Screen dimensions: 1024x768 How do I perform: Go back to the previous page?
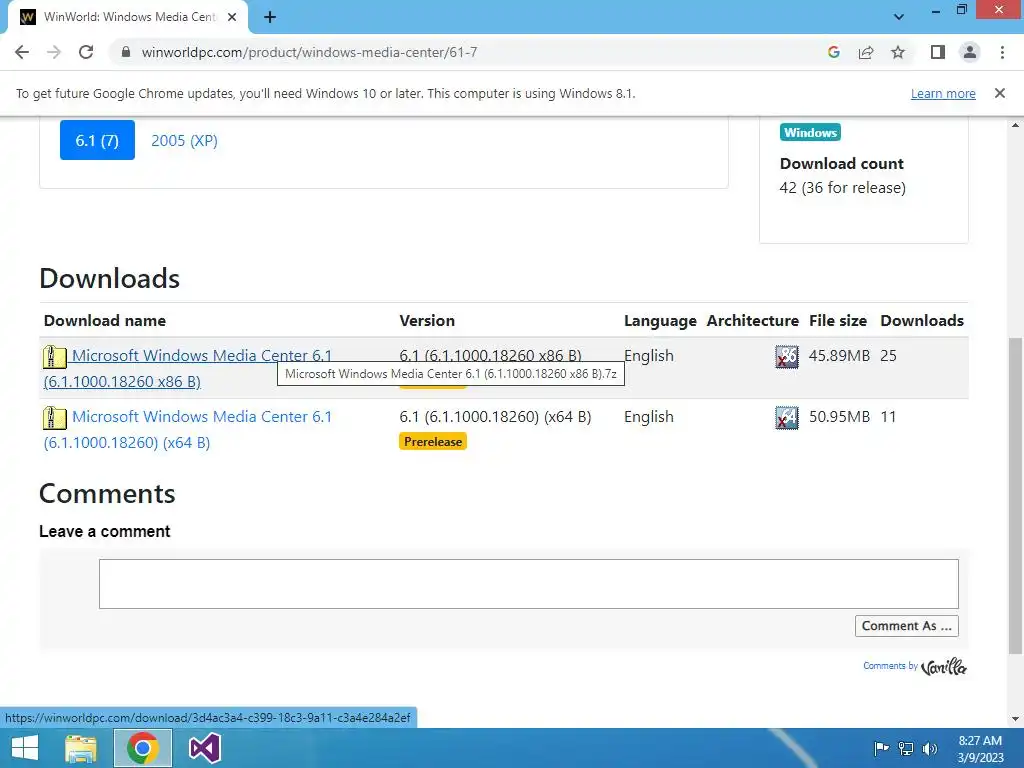point(22,52)
